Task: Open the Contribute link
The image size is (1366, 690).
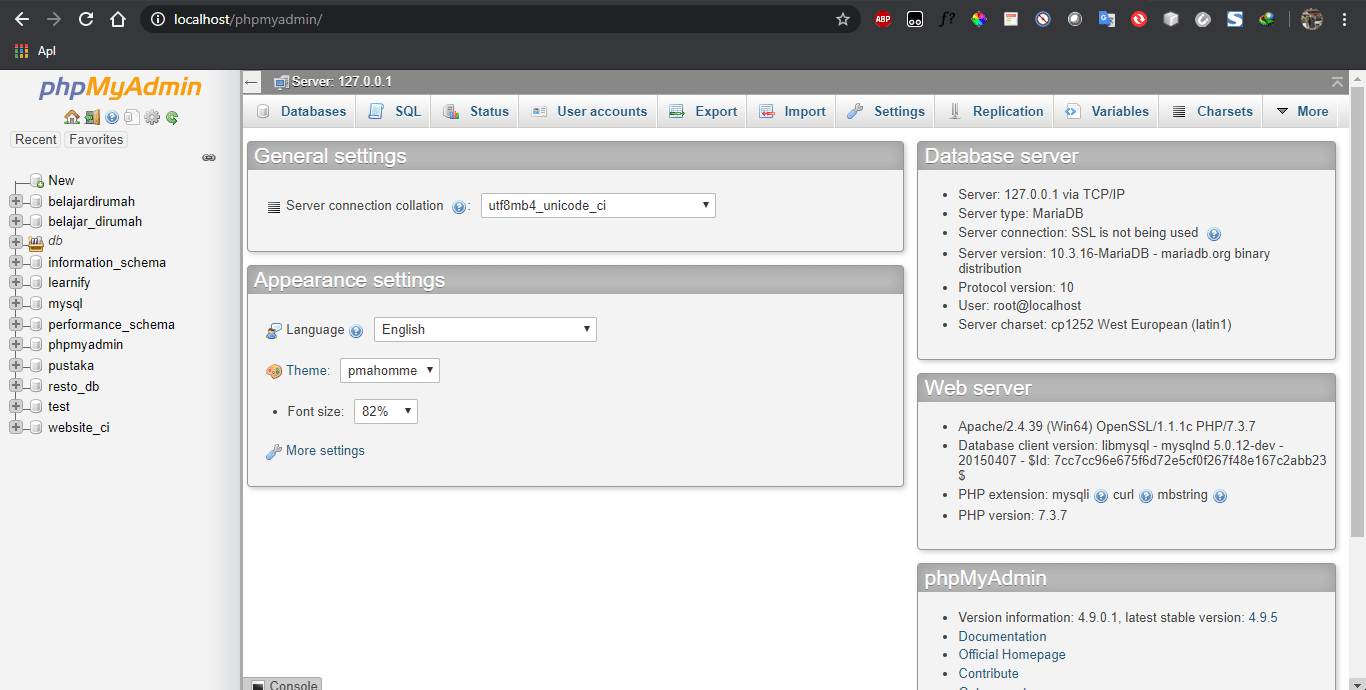Action: pos(988,674)
